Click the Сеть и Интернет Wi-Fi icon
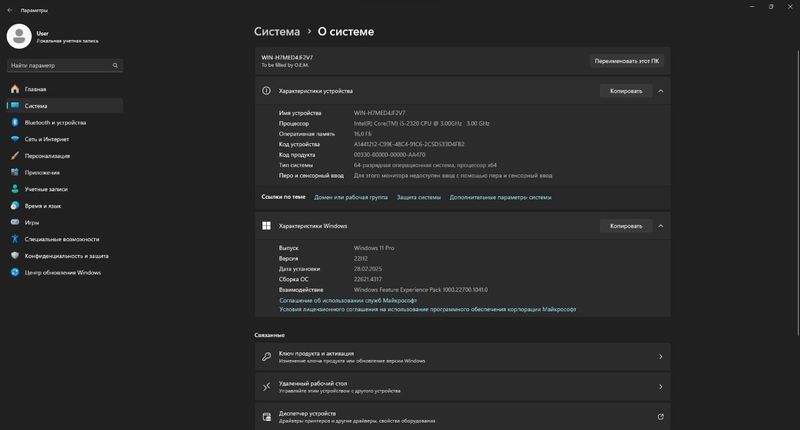Viewport: 800px width, 430px height. tap(15, 139)
